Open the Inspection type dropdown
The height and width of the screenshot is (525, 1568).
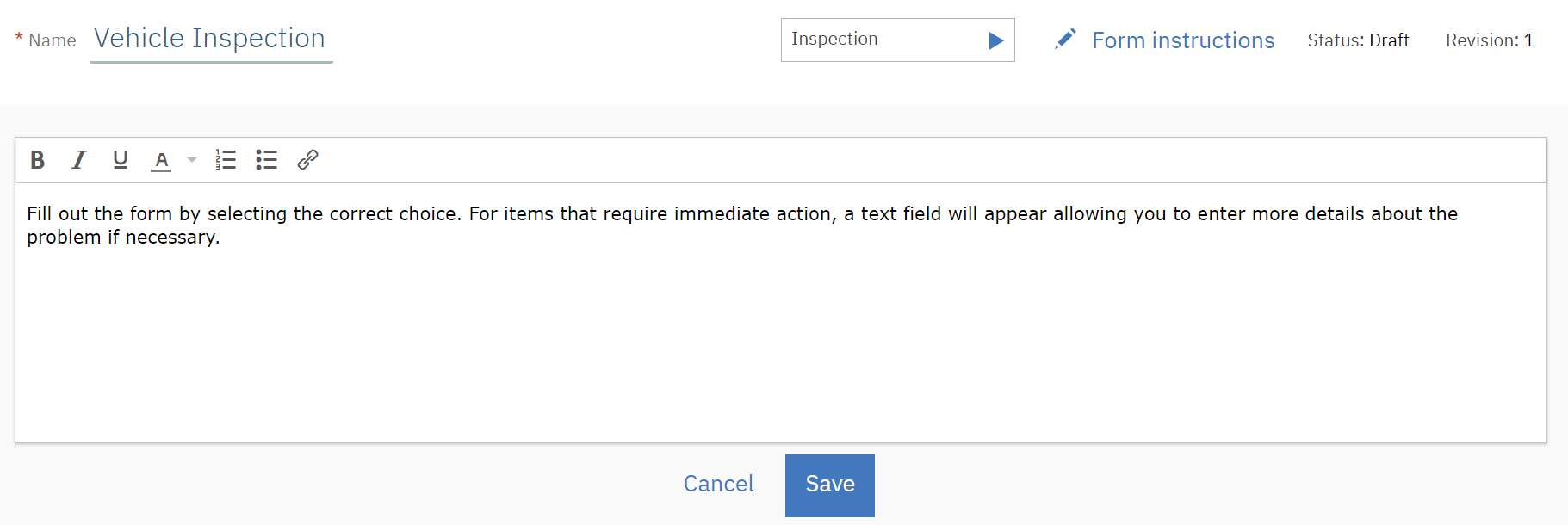tap(897, 40)
